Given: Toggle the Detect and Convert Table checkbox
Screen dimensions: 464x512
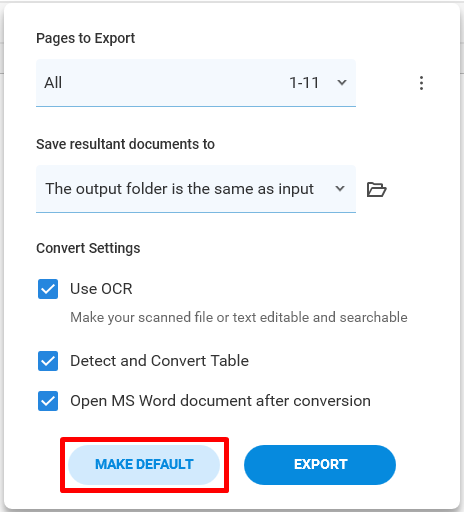Looking at the screenshot, I should pyautogui.click(x=48, y=361).
